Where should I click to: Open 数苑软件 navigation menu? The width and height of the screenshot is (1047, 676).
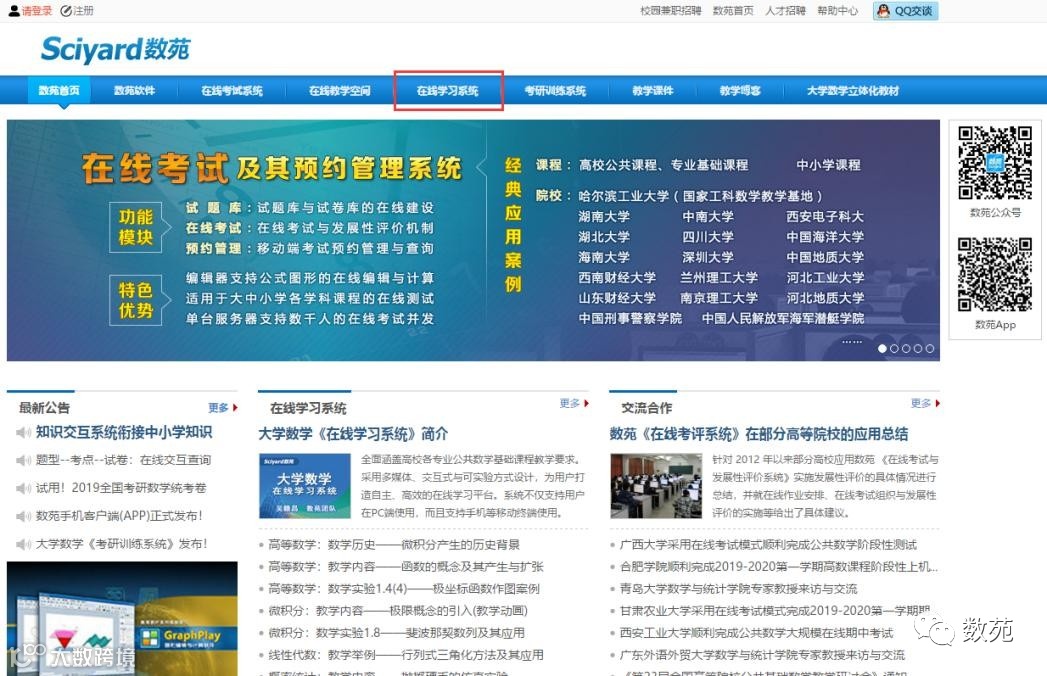pos(134,90)
